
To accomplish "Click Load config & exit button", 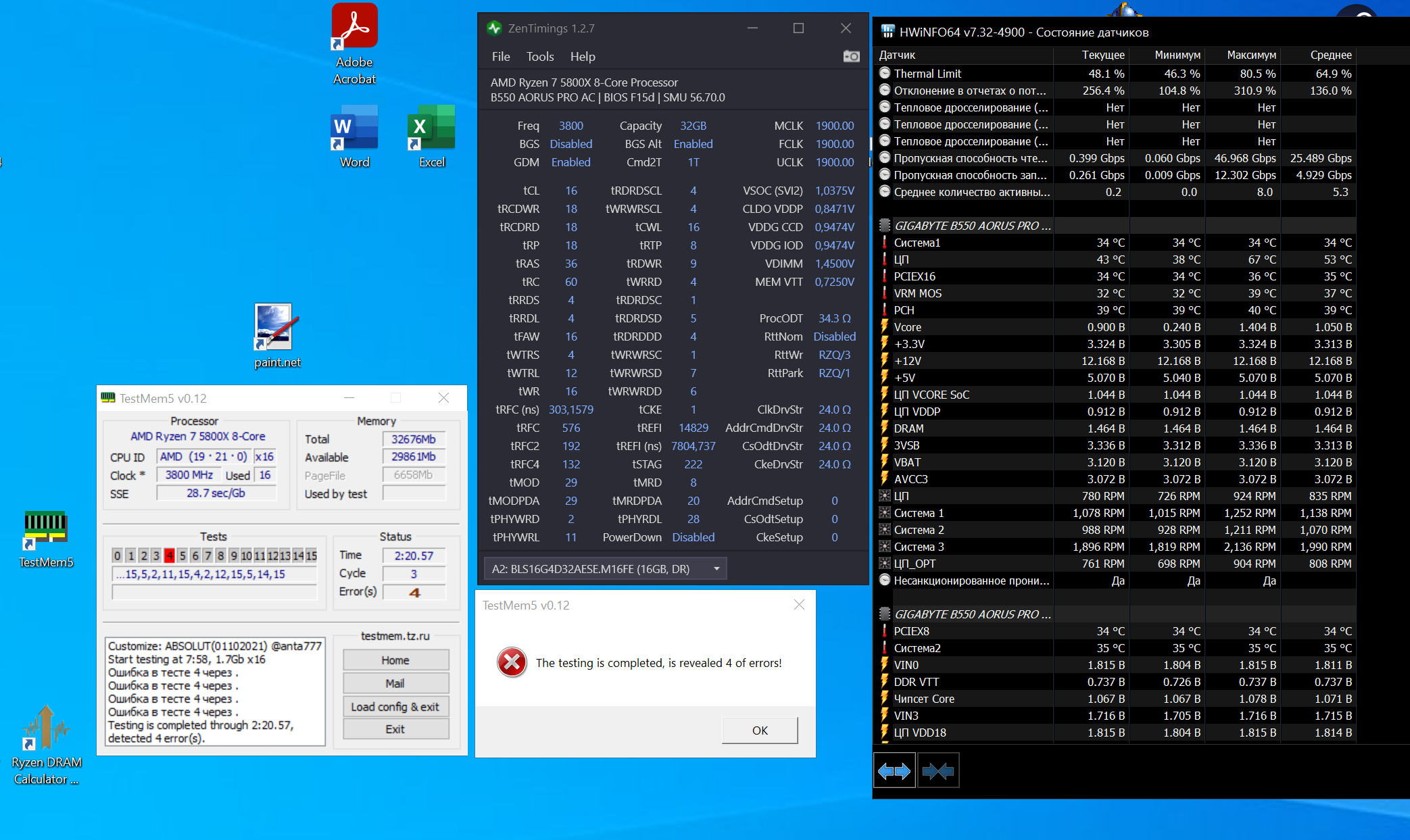I will (x=395, y=707).
